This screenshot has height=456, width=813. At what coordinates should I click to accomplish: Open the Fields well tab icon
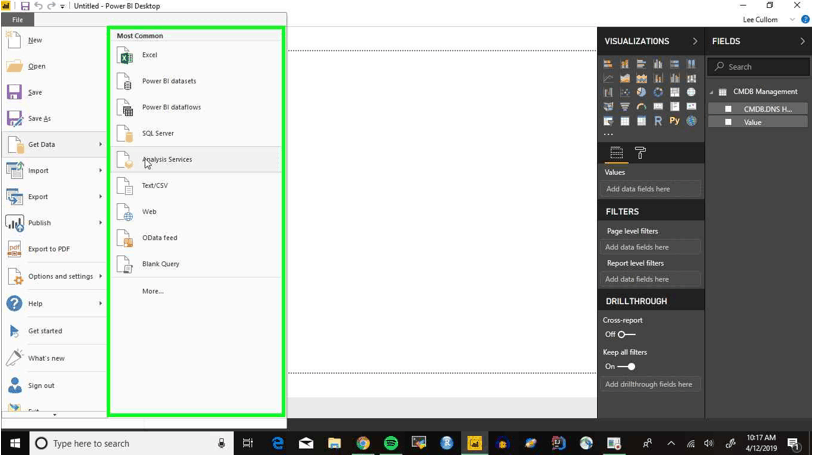(x=616, y=153)
